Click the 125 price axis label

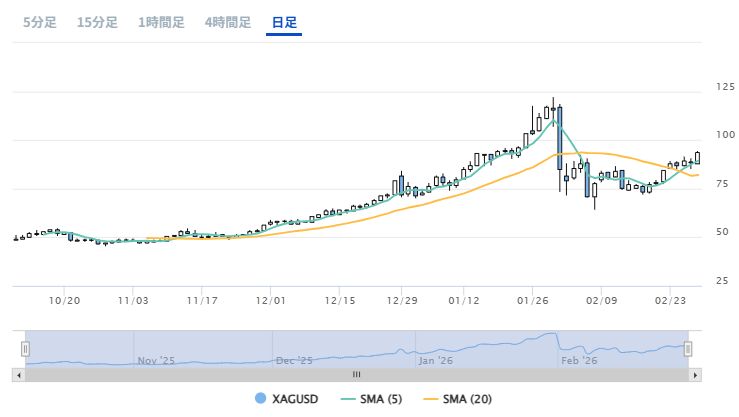[x=725, y=87]
